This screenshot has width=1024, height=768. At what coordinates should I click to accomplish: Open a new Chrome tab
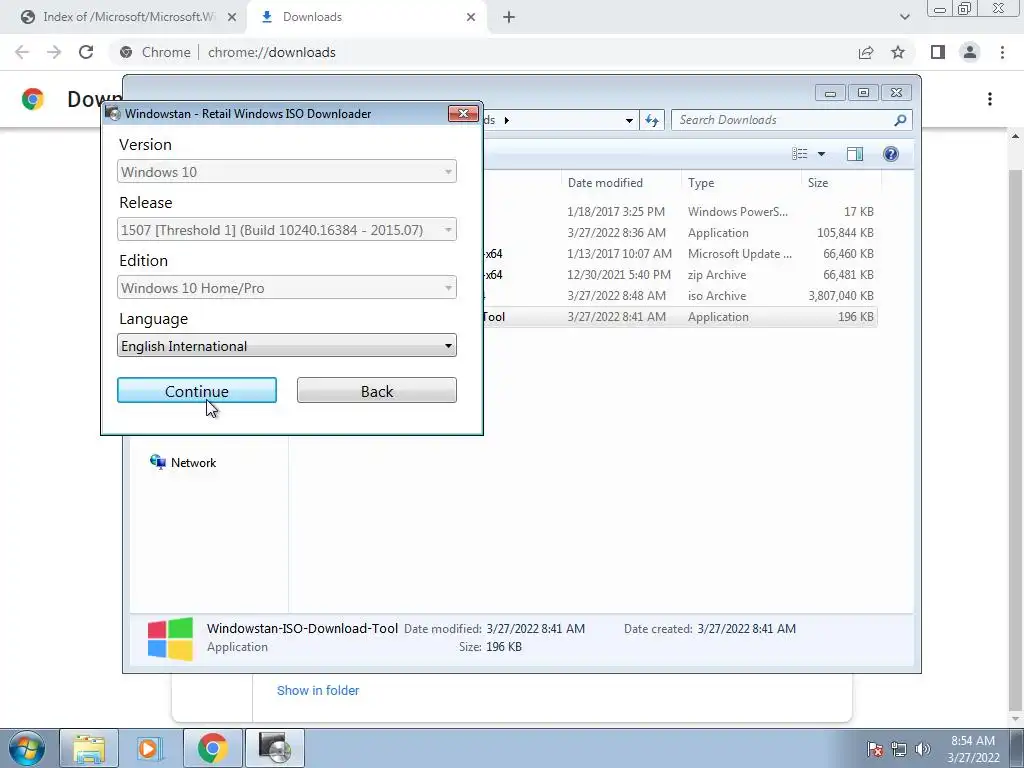tap(509, 18)
